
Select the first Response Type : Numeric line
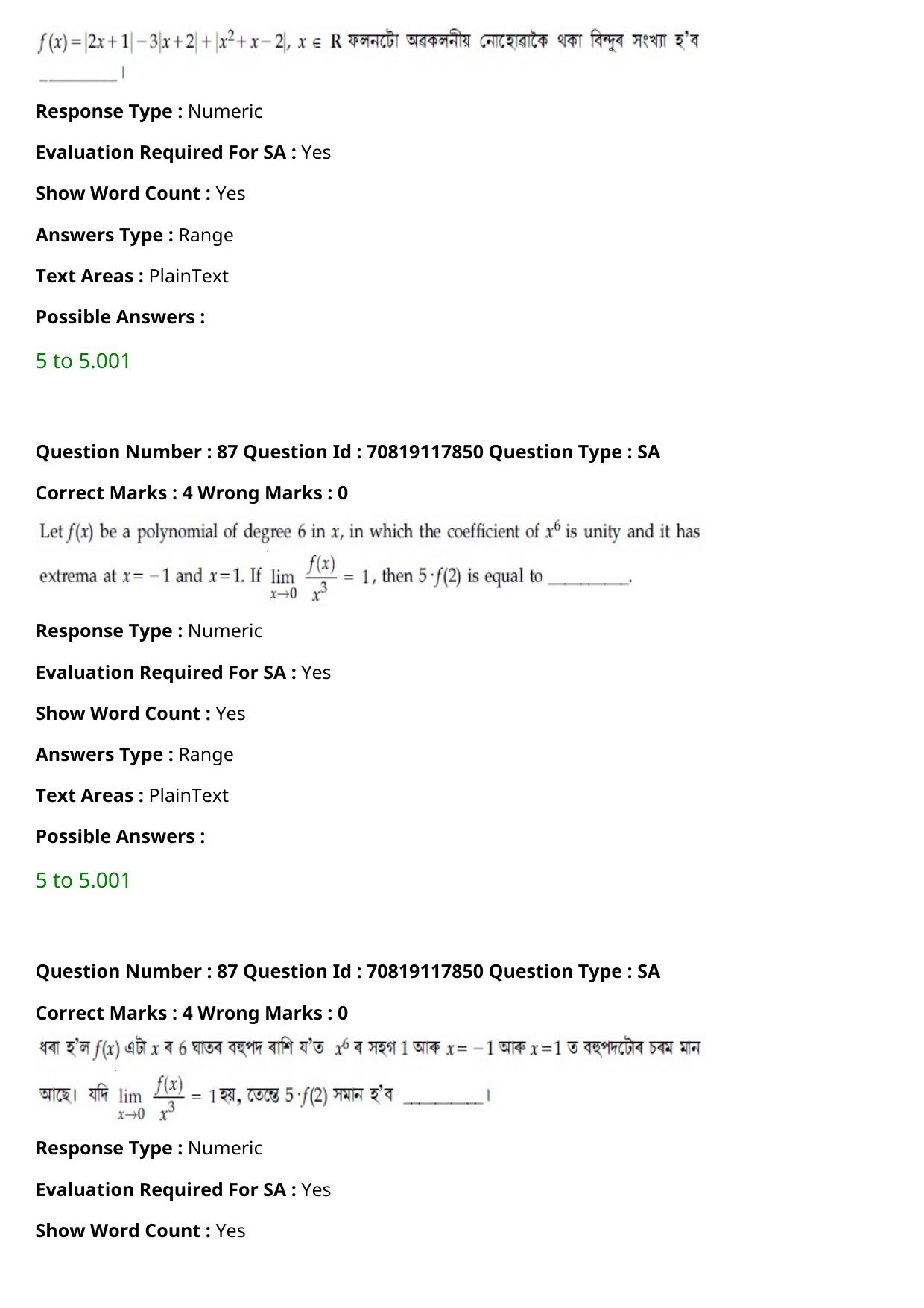(149, 111)
